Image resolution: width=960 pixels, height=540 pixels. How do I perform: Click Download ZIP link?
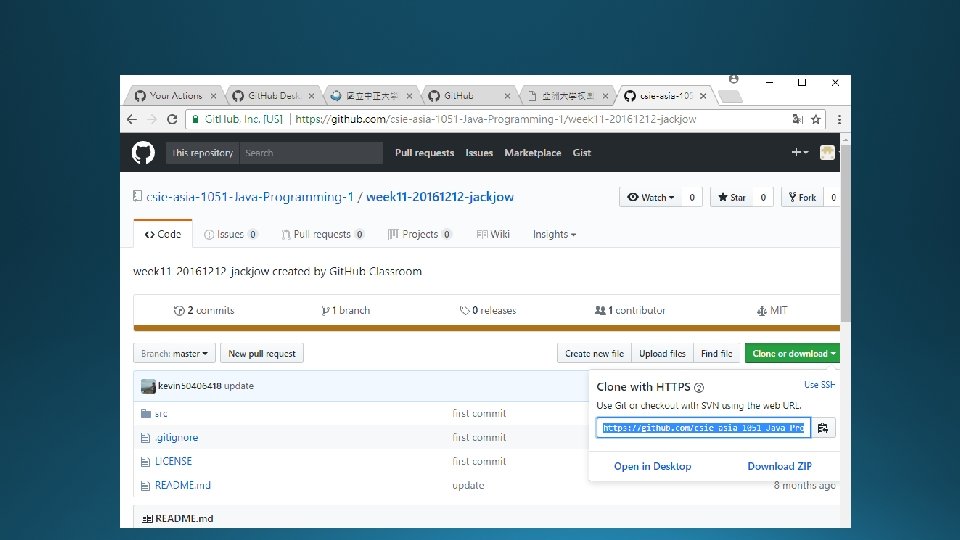pyautogui.click(x=779, y=467)
